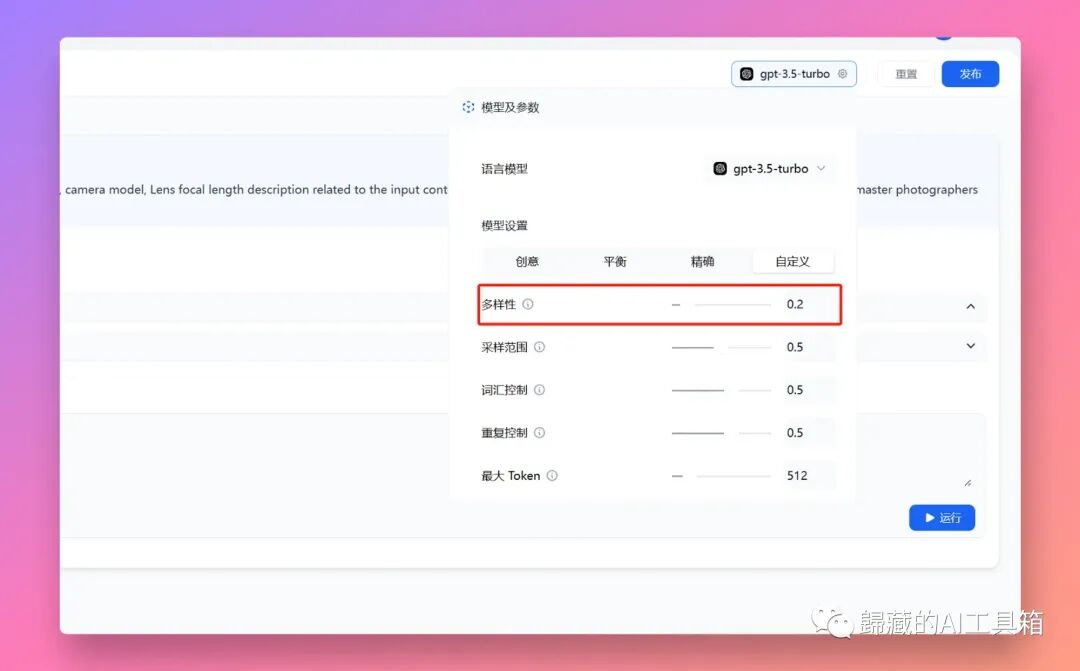Click the 重复控制 slider track

pyautogui.click(x=721, y=433)
